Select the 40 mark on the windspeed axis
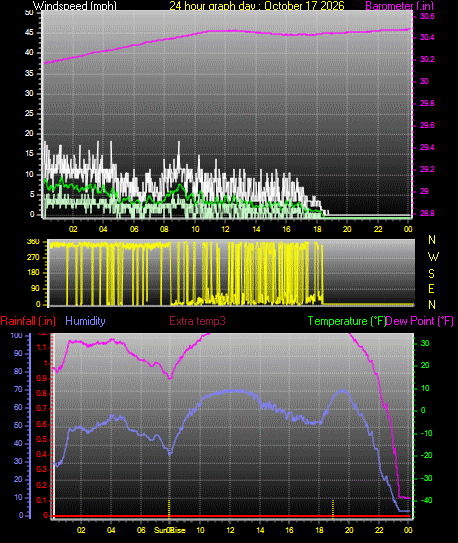458x543 pixels. click(29, 53)
